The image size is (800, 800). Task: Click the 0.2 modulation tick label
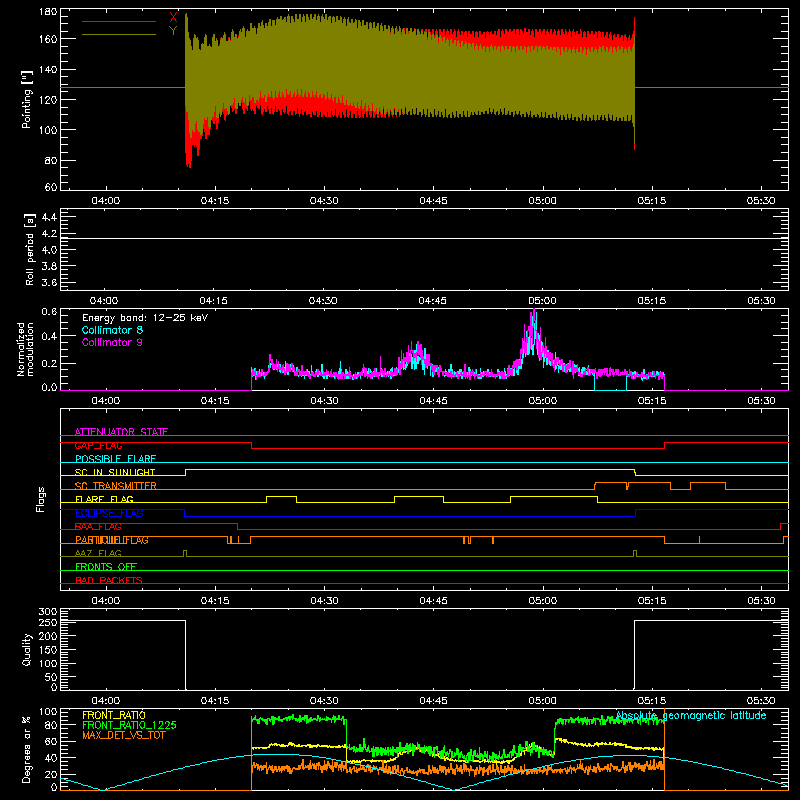coord(49,363)
